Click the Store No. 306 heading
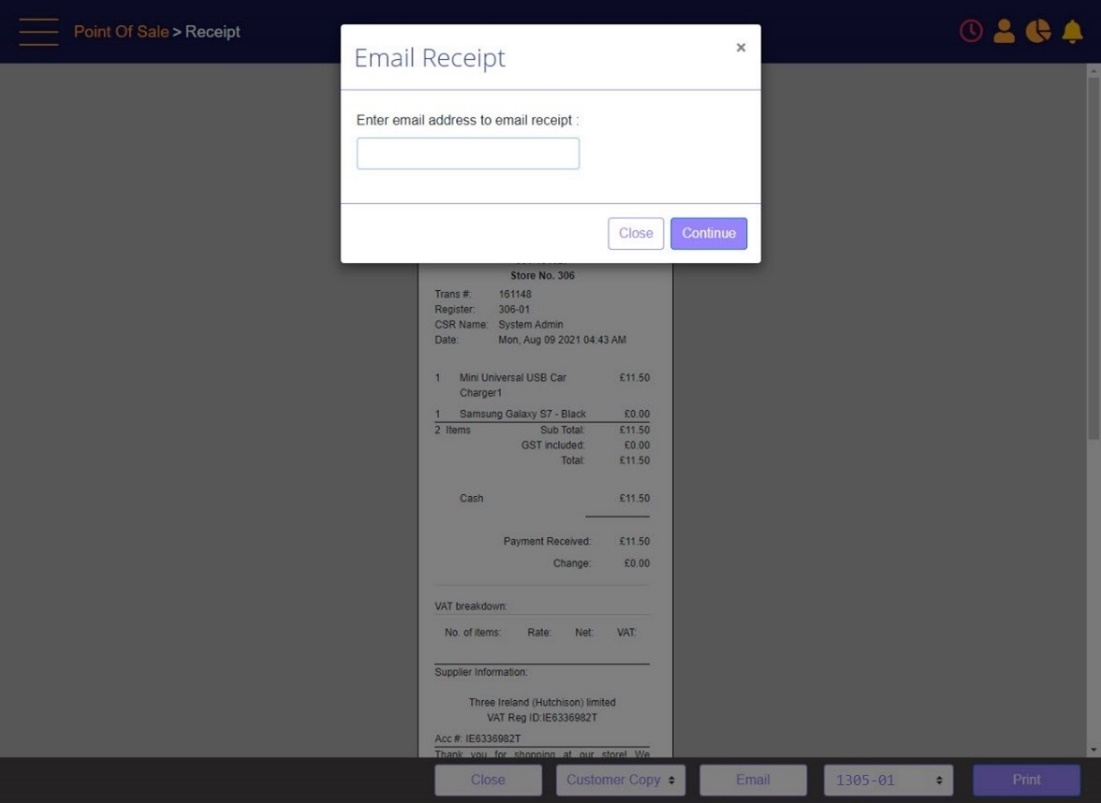 [x=542, y=275]
